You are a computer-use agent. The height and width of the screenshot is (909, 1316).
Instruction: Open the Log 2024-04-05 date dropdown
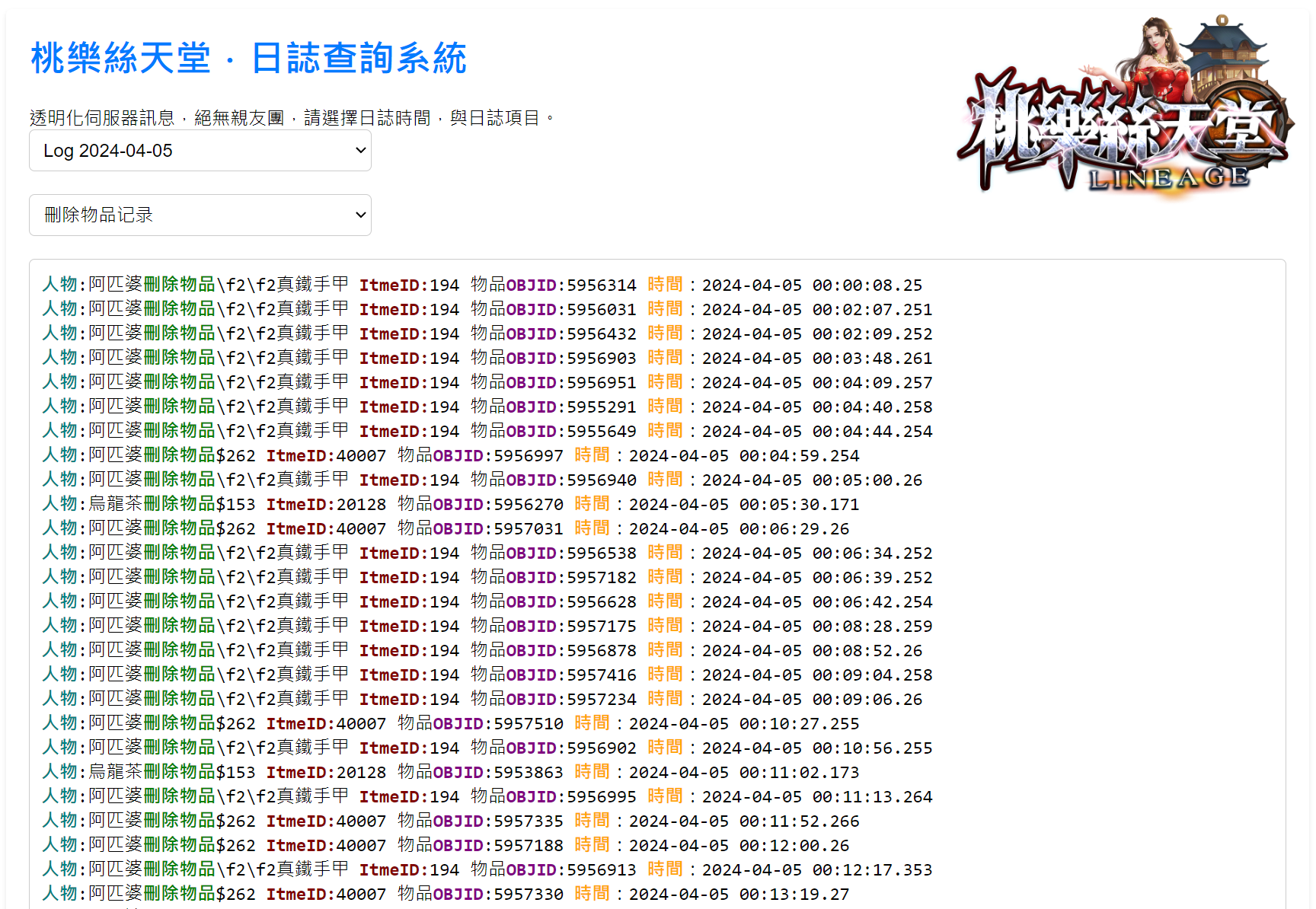click(200, 151)
